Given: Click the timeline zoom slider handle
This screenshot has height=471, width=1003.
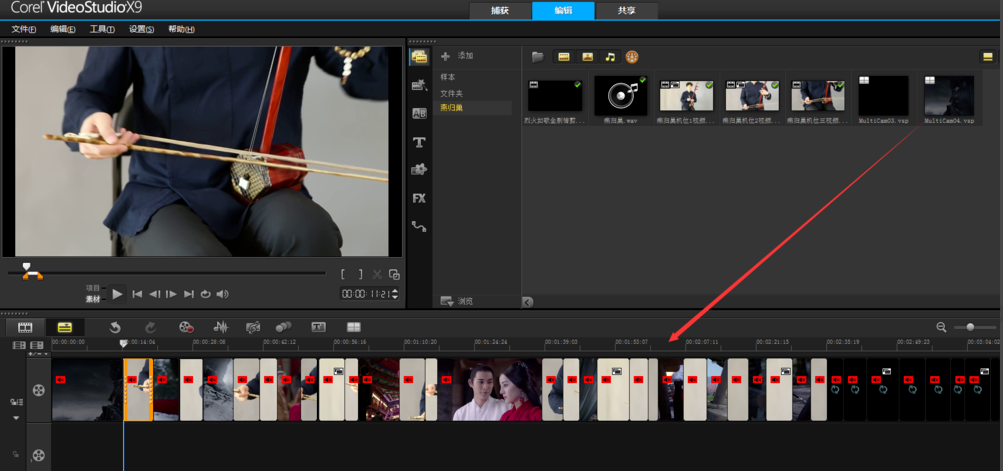Looking at the screenshot, I should (x=970, y=327).
